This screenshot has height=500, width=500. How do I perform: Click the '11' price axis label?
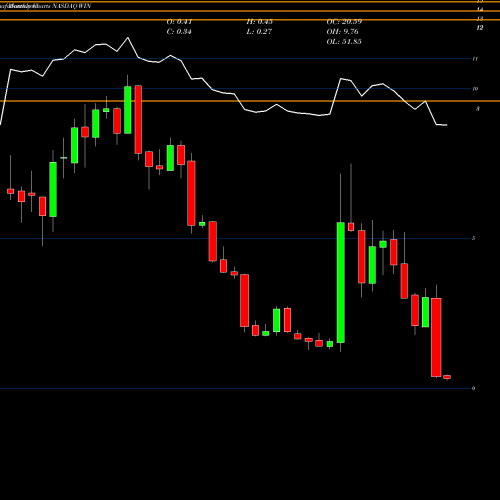[x=475, y=59]
